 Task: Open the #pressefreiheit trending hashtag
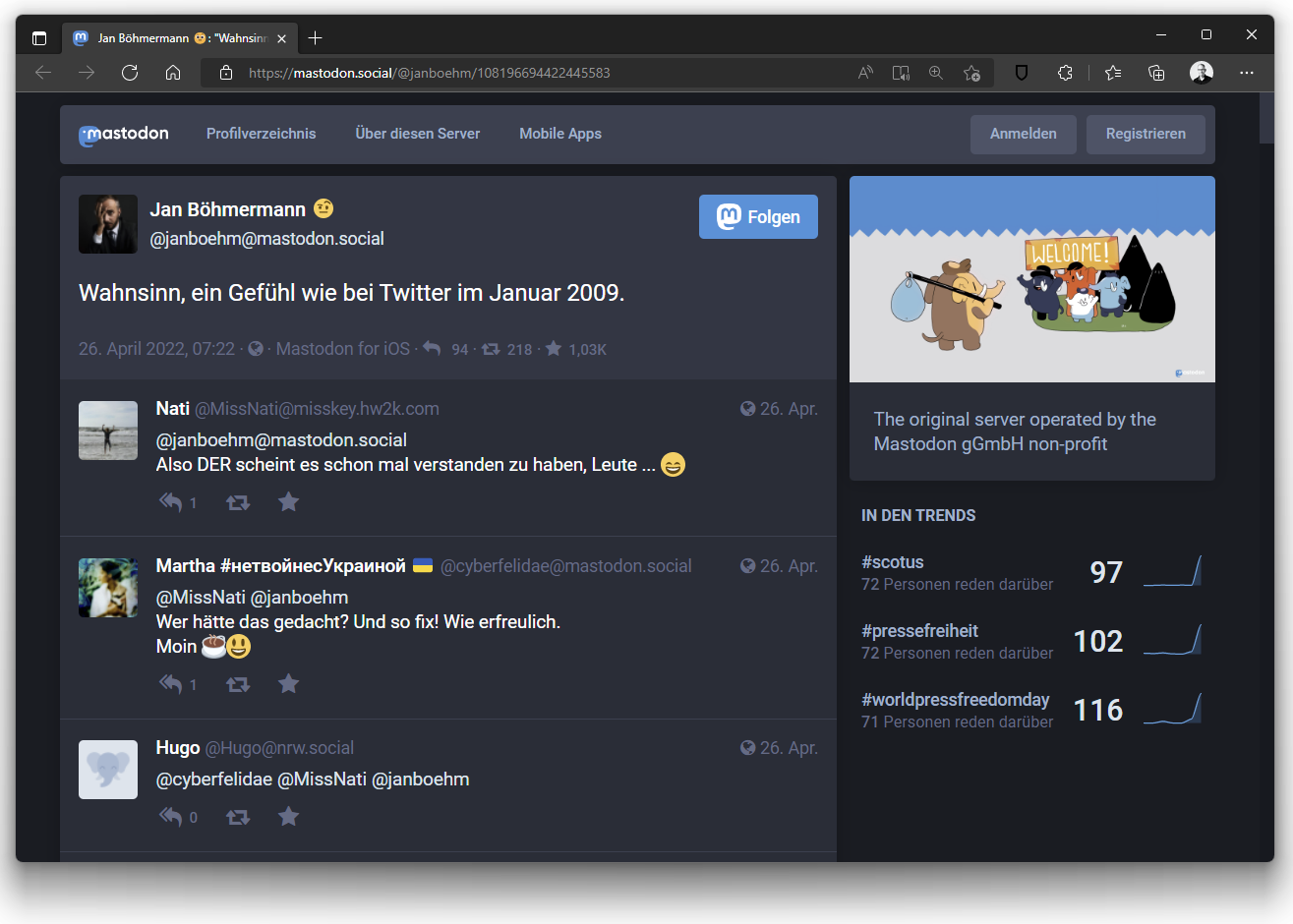tap(920, 631)
